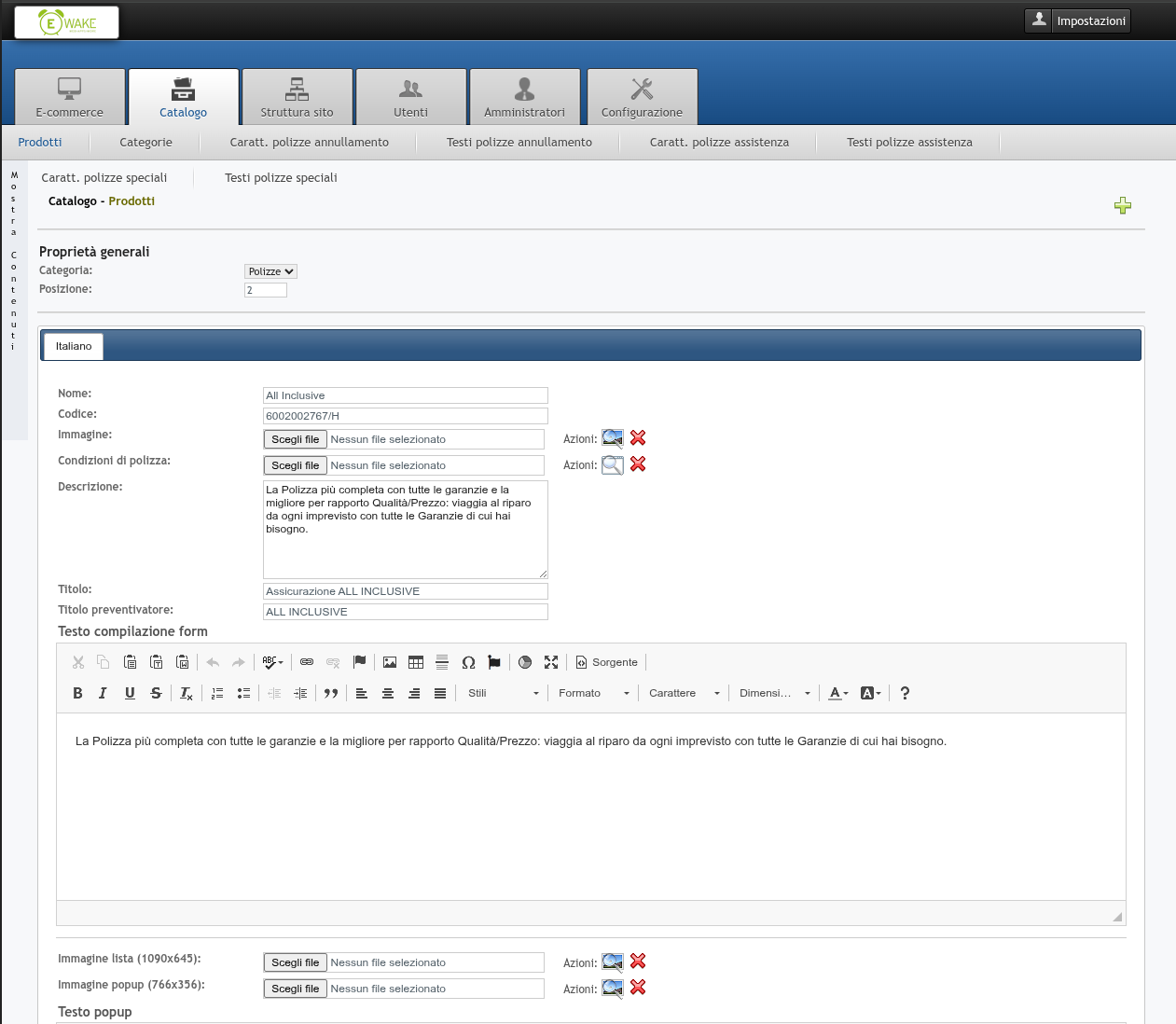Maximize the editor with fullscreen icon
Screen dimensions: 1176x1024
[551, 662]
